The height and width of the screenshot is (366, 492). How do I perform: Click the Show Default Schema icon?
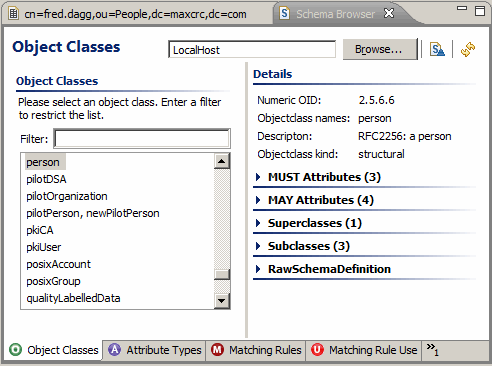(437, 49)
